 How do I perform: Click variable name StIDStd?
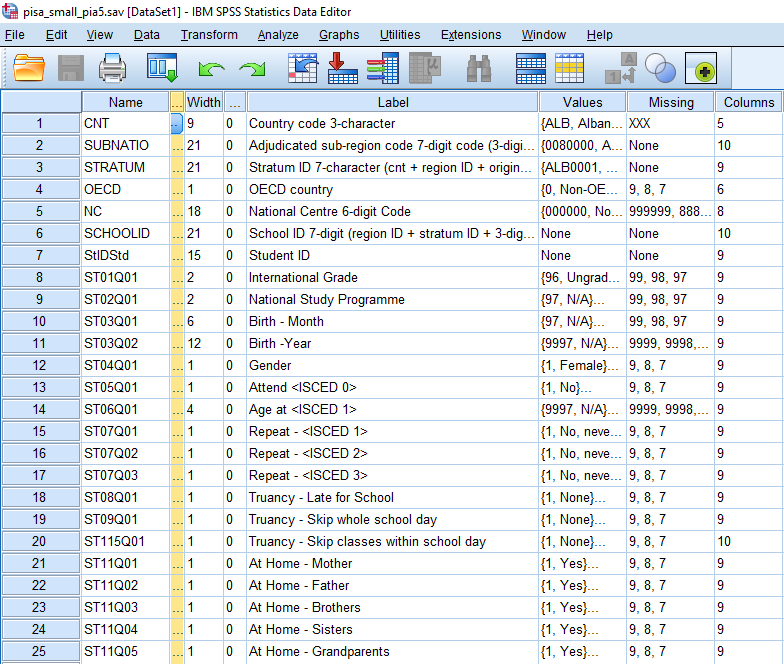pos(106,256)
